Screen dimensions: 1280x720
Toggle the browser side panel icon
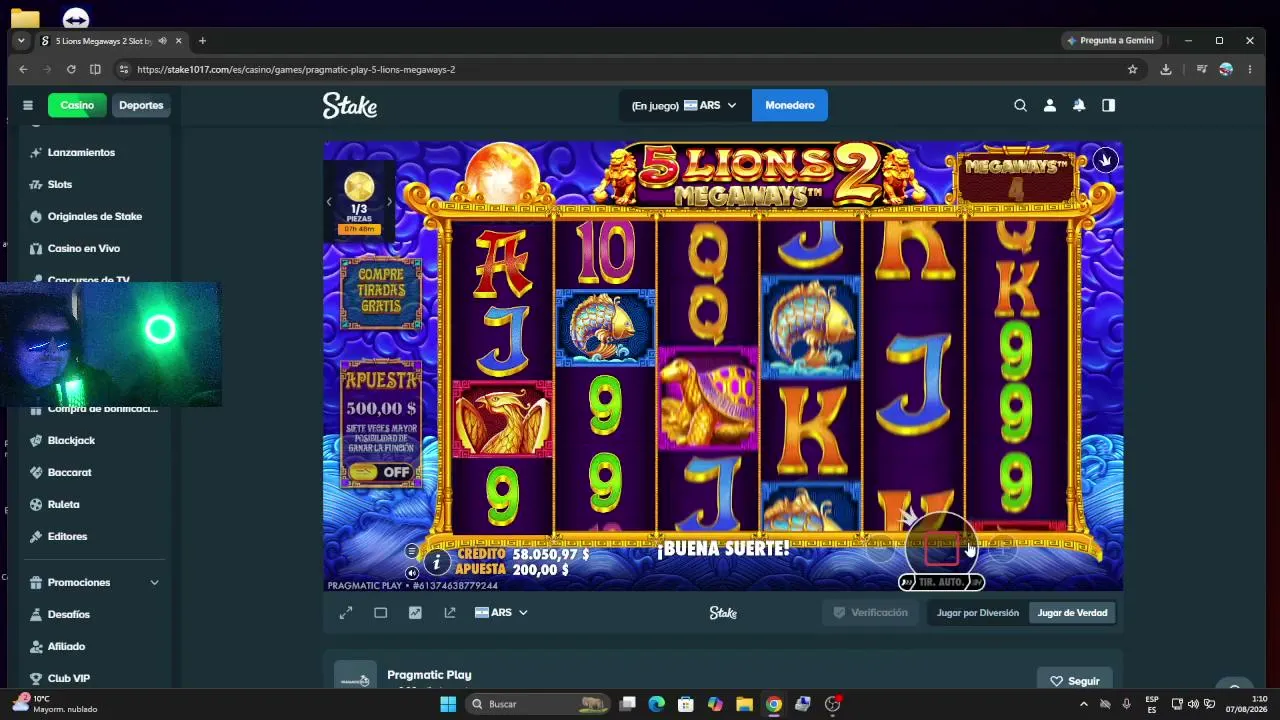click(x=95, y=69)
